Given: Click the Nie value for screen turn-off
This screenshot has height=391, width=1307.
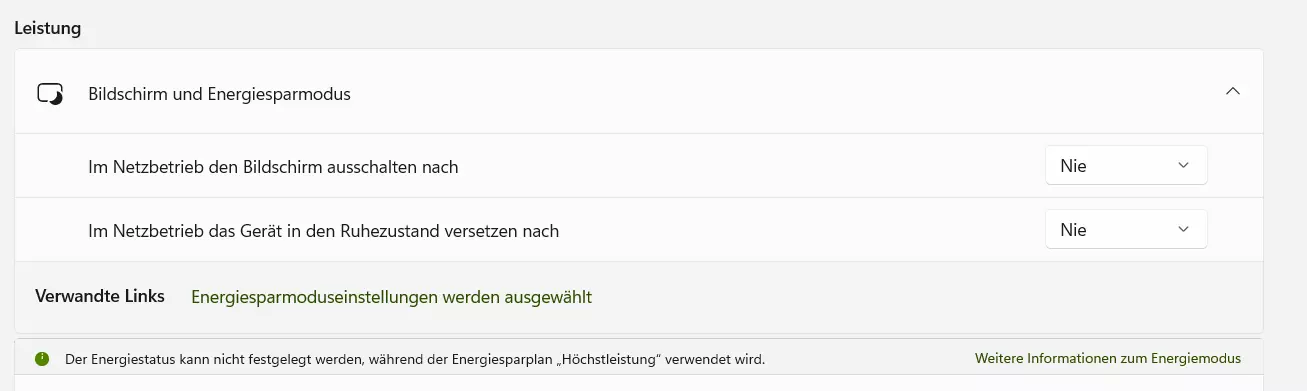Looking at the screenshot, I should point(1073,166).
